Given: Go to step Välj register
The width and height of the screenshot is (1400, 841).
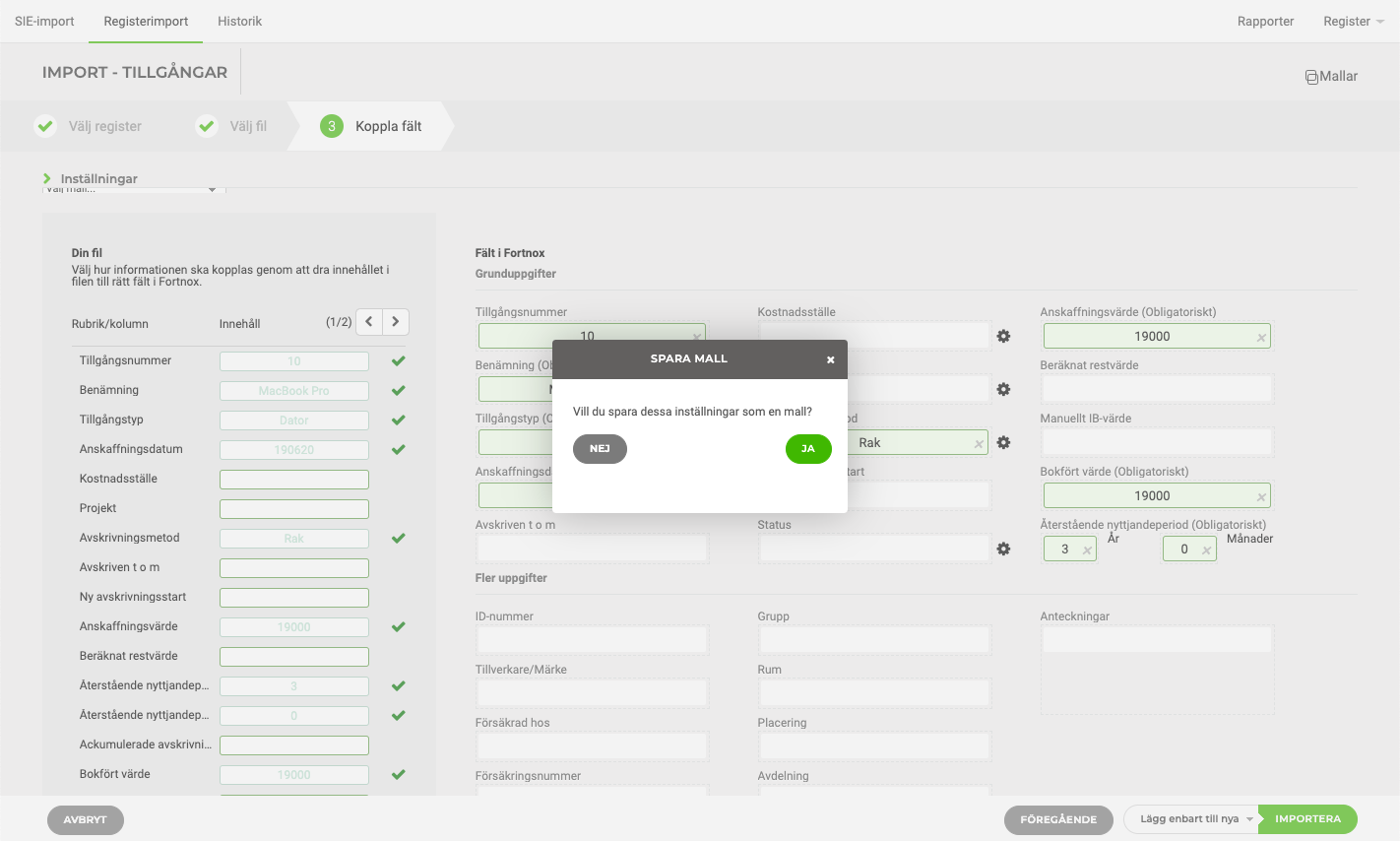Looking at the screenshot, I should pos(88,126).
